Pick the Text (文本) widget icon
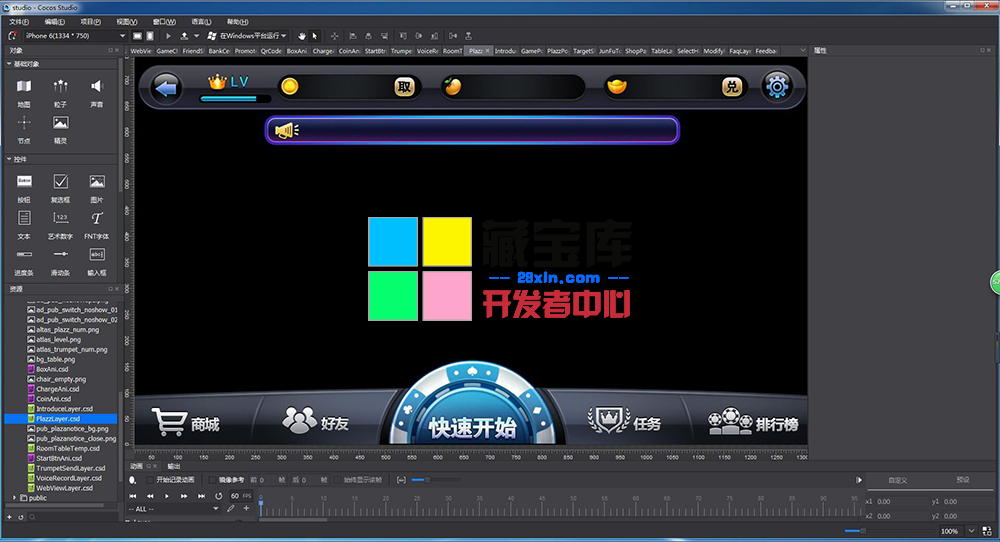Viewport: 1000px width, 542px height. (24, 218)
